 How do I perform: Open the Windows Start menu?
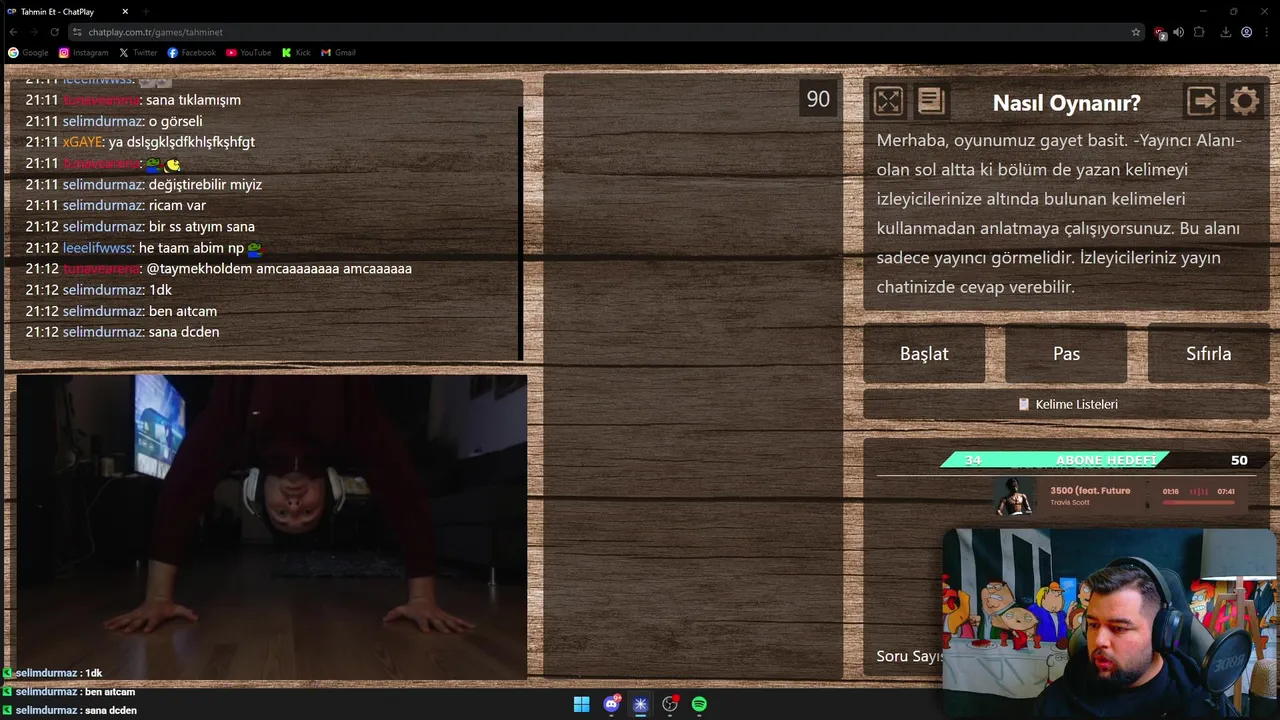pyautogui.click(x=581, y=704)
